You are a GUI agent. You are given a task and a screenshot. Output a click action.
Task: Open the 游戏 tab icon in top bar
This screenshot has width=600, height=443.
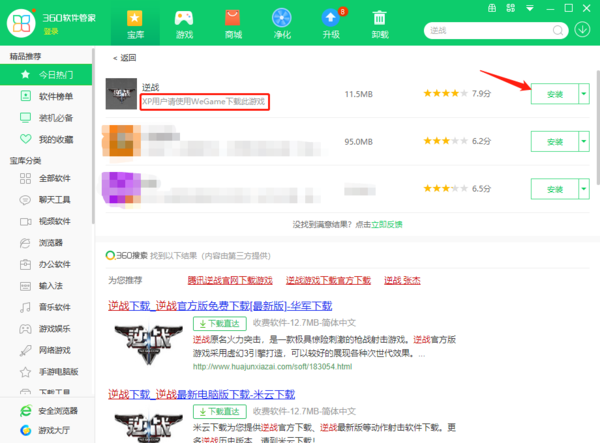point(183,18)
